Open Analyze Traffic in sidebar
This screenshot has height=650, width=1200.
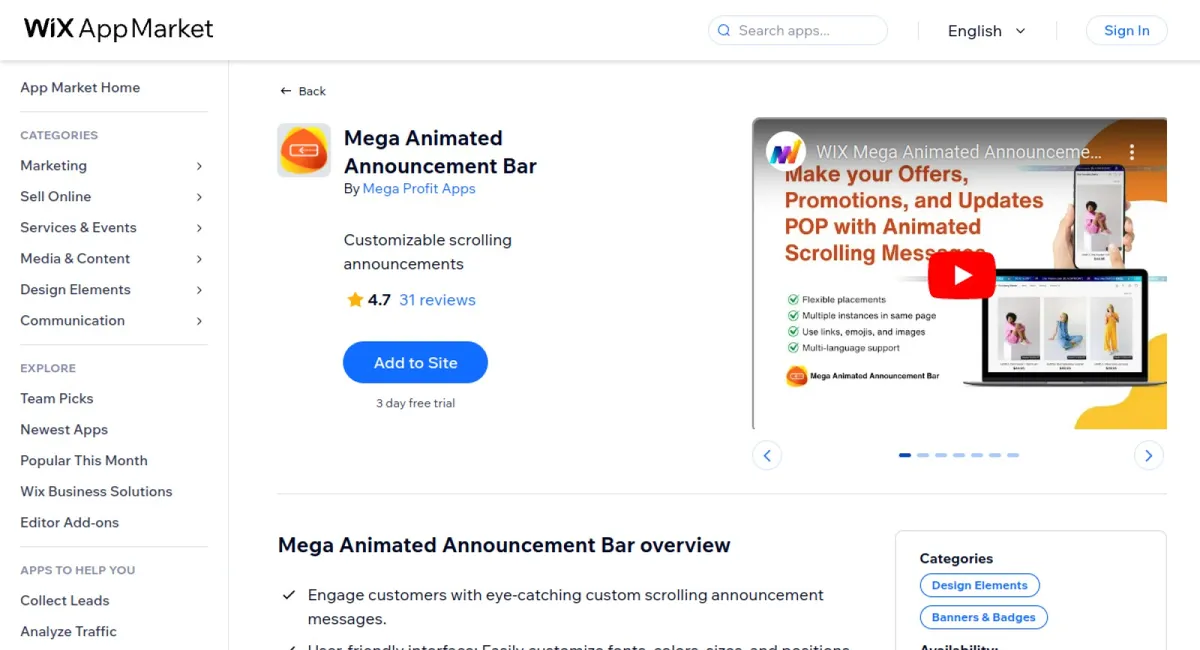(x=68, y=631)
